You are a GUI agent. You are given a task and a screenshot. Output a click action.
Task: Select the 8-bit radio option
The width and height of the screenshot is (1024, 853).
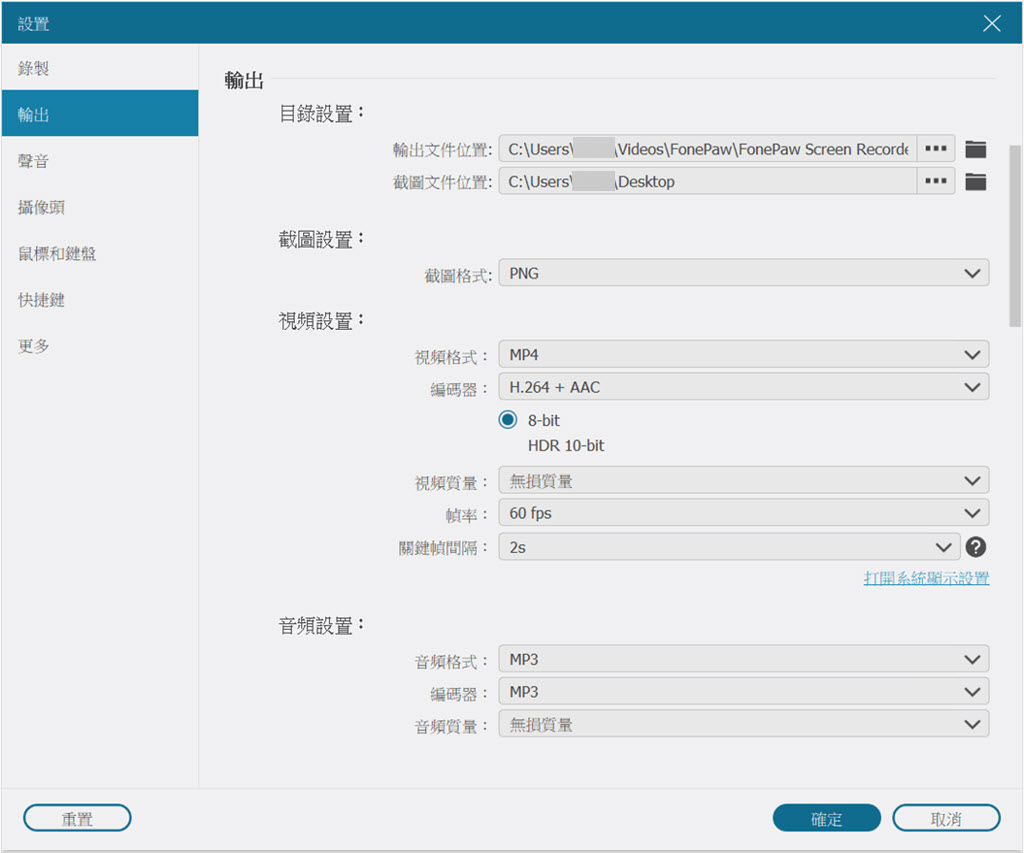coord(507,419)
